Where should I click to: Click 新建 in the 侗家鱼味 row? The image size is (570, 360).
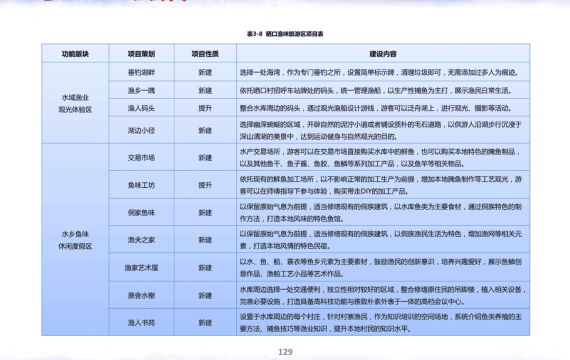(x=205, y=212)
